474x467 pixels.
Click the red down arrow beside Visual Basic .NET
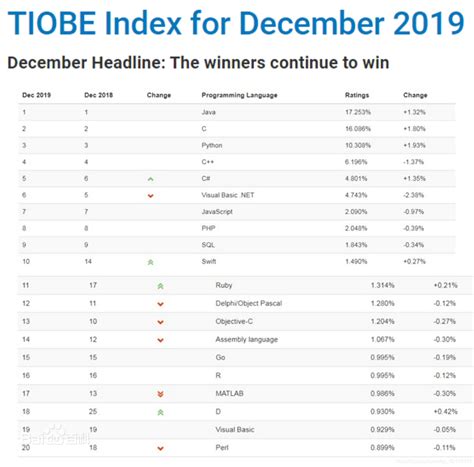pyautogui.click(x=151, y=196)
